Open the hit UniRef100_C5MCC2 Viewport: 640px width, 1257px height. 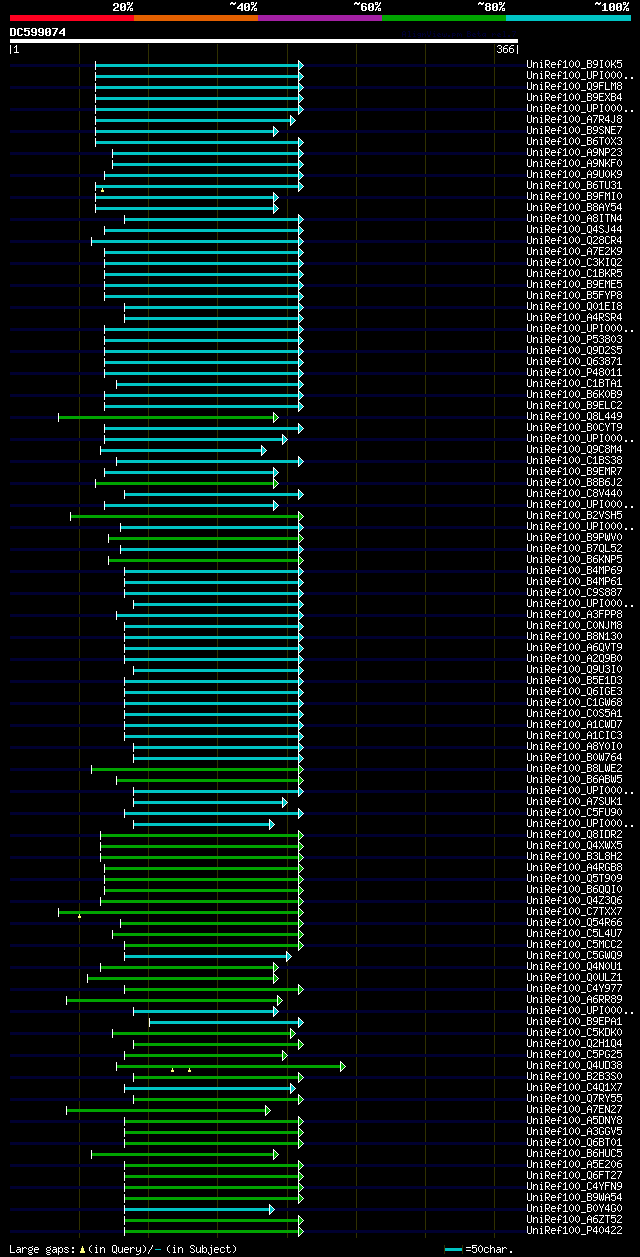[574, 944]
